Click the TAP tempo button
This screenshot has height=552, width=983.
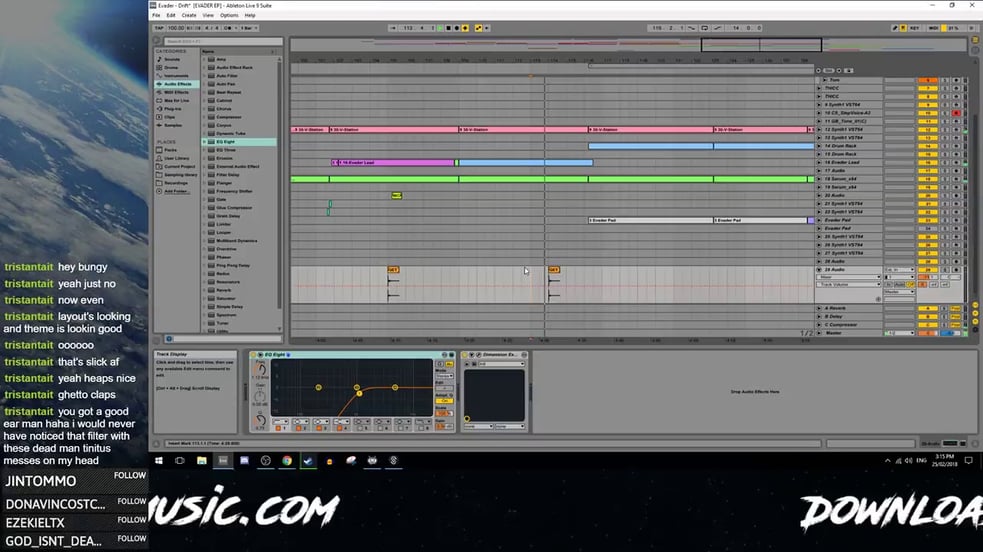(159, 28)
